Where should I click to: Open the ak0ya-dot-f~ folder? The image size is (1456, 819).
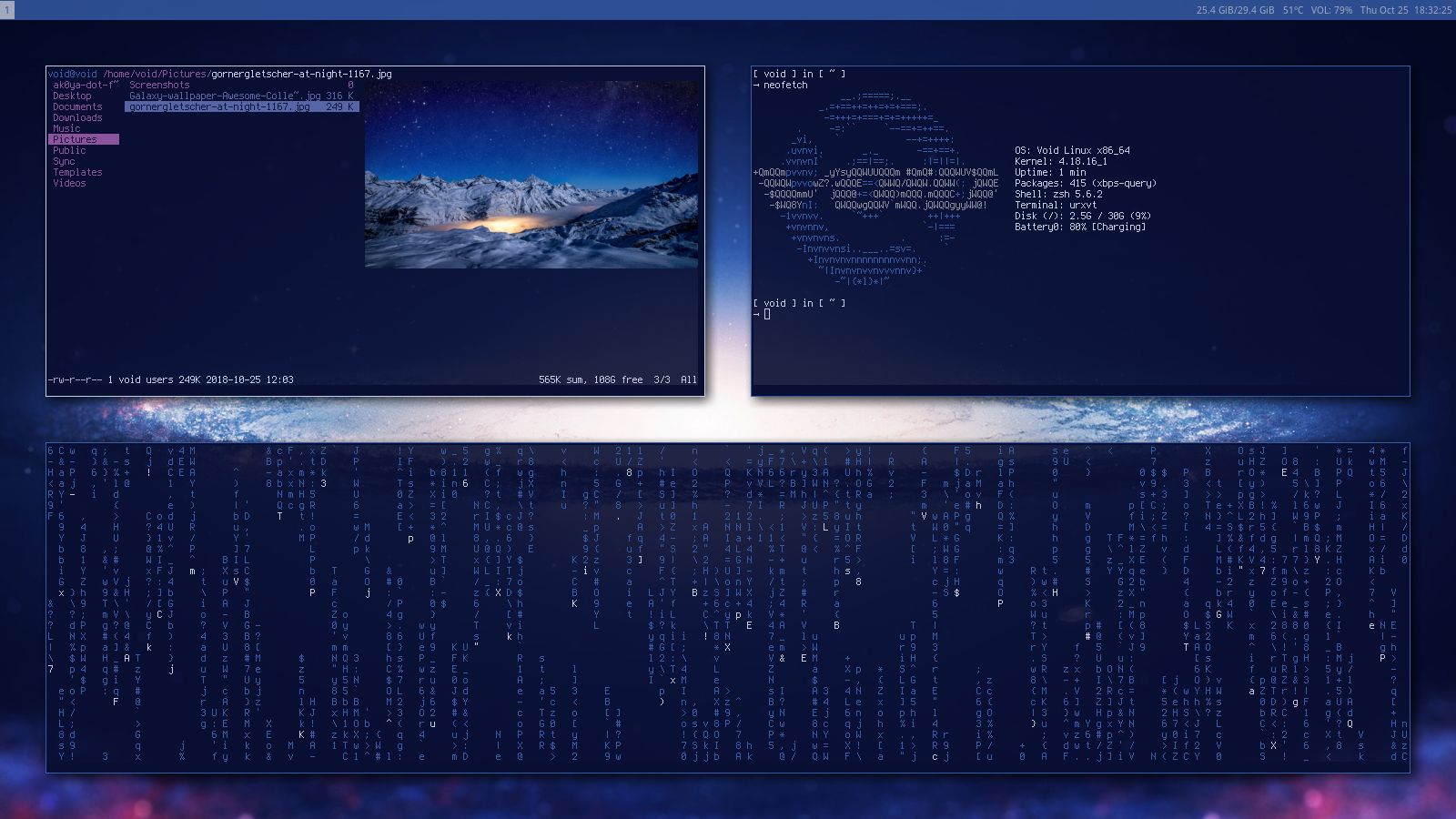pos(86,85)
